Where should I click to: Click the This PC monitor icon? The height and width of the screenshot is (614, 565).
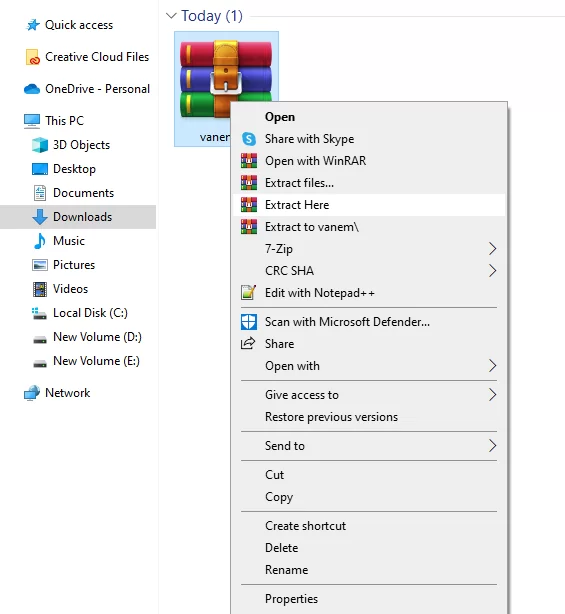32,121
